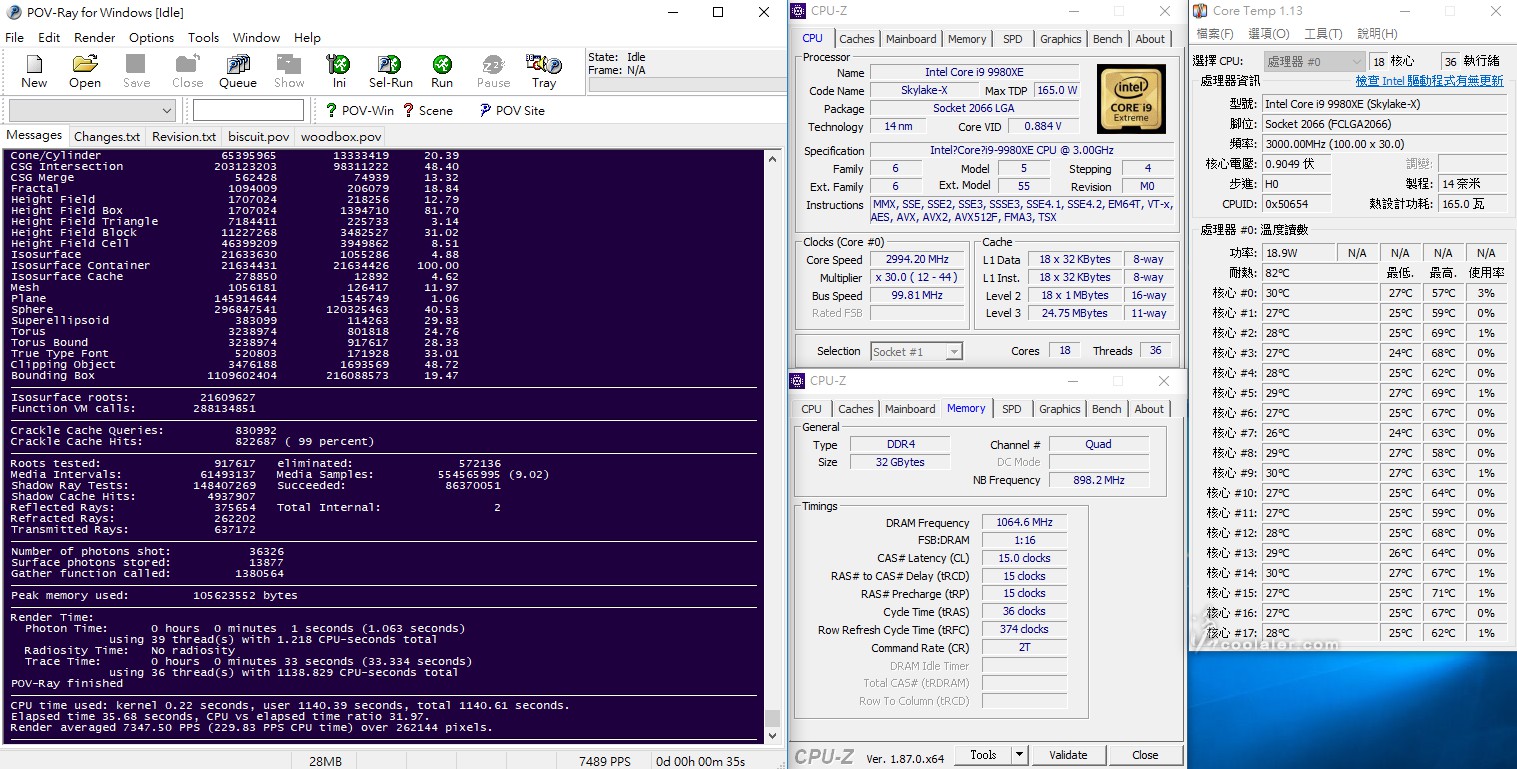Click the Sel-Run icon
The width and height of the screenshot is (1517, 769).
[391, 65]
